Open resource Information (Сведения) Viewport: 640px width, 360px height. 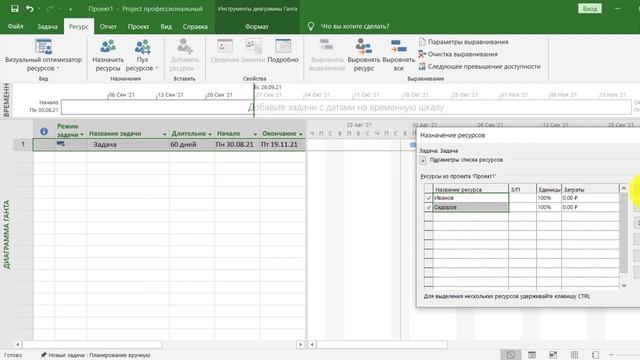coord(224,51)
